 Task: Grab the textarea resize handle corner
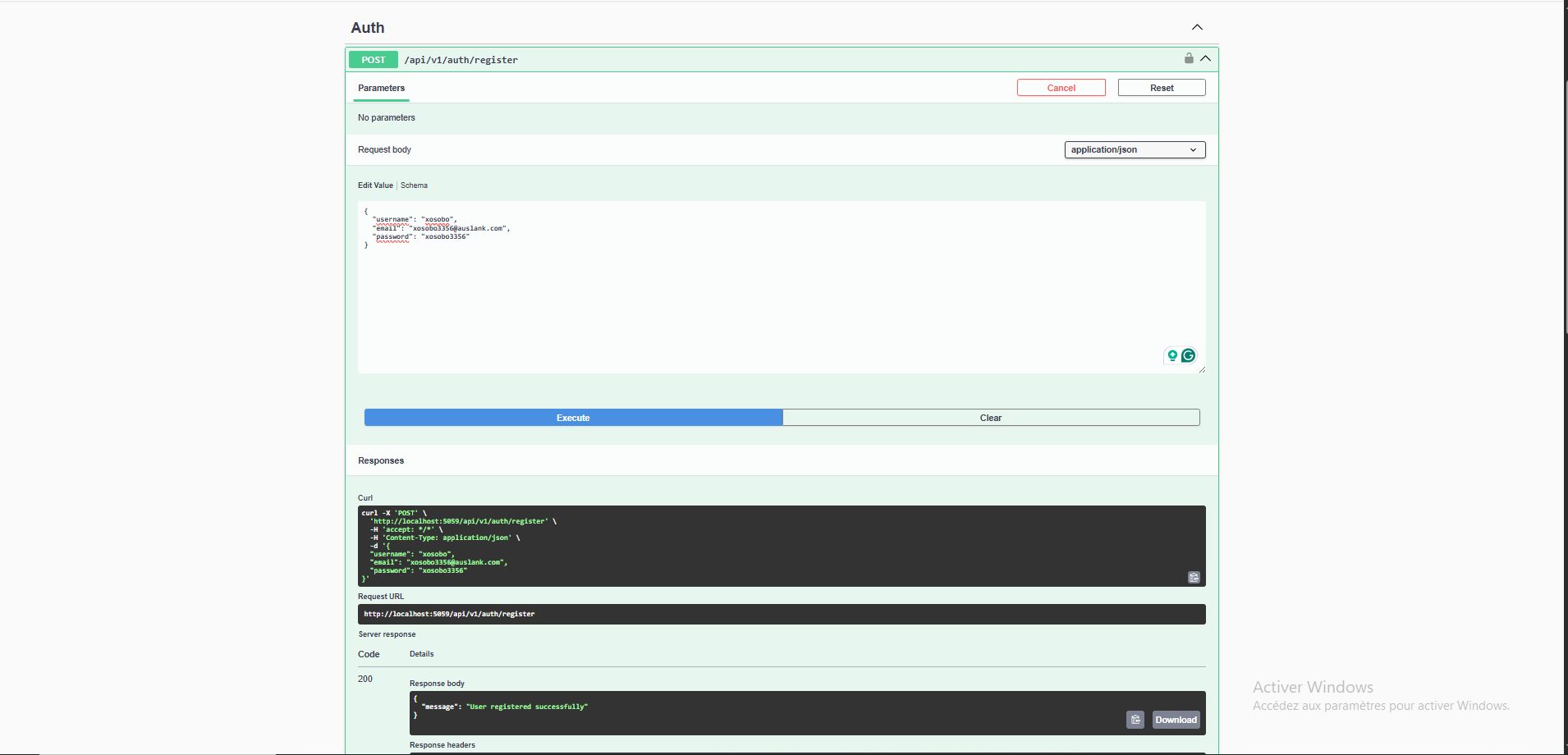[x=1202, y=370]
